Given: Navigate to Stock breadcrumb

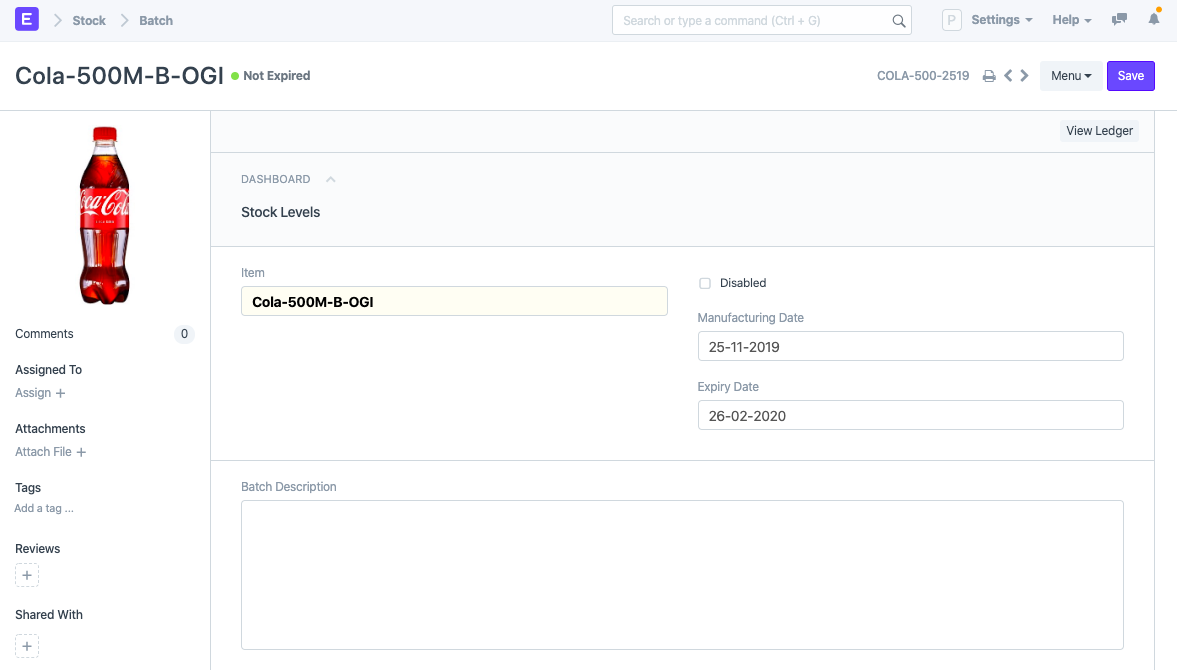Looking at the screenshot, I should 89,20.
